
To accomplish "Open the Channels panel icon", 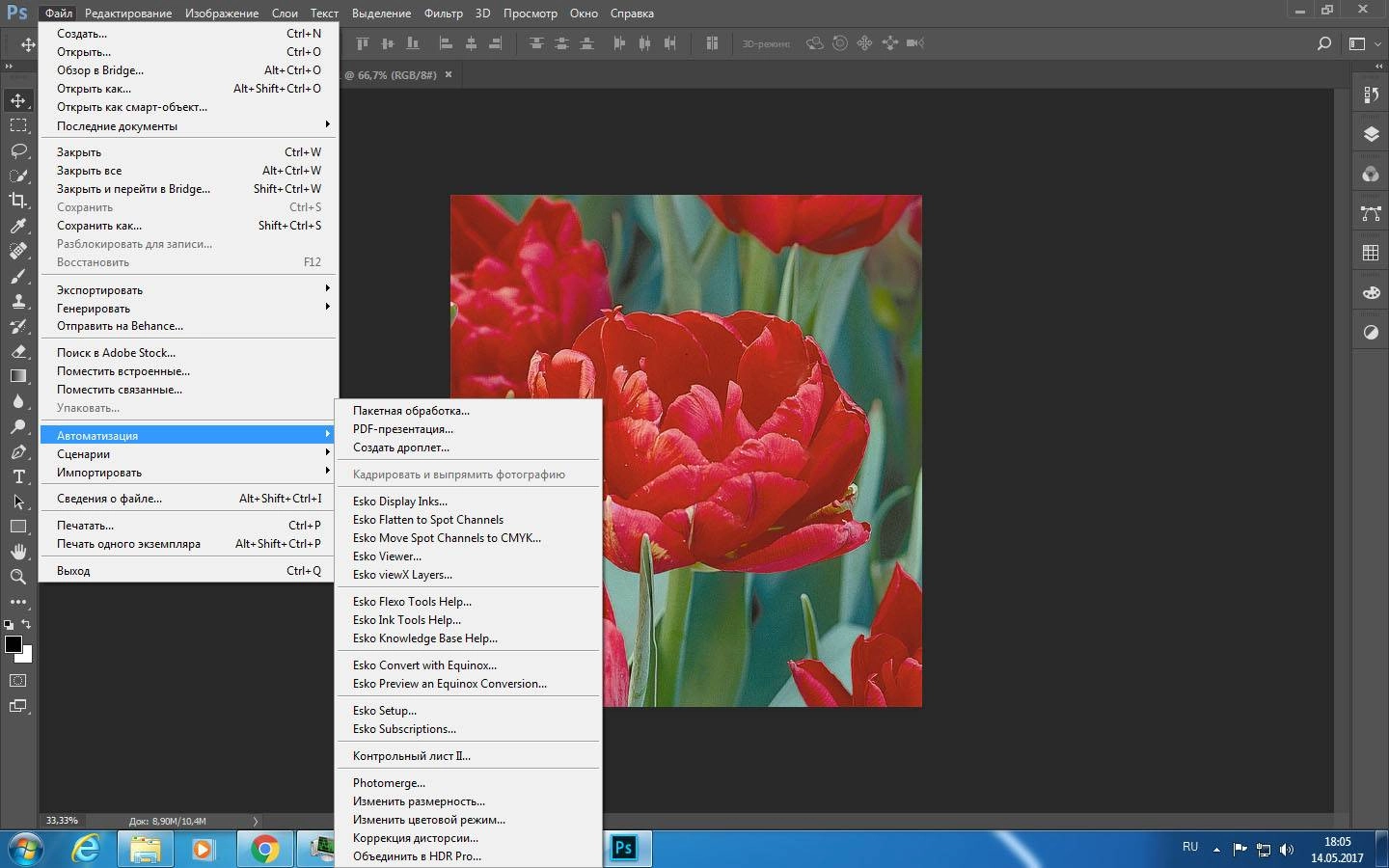I will pyautogui.click(x=1371, y=174).
